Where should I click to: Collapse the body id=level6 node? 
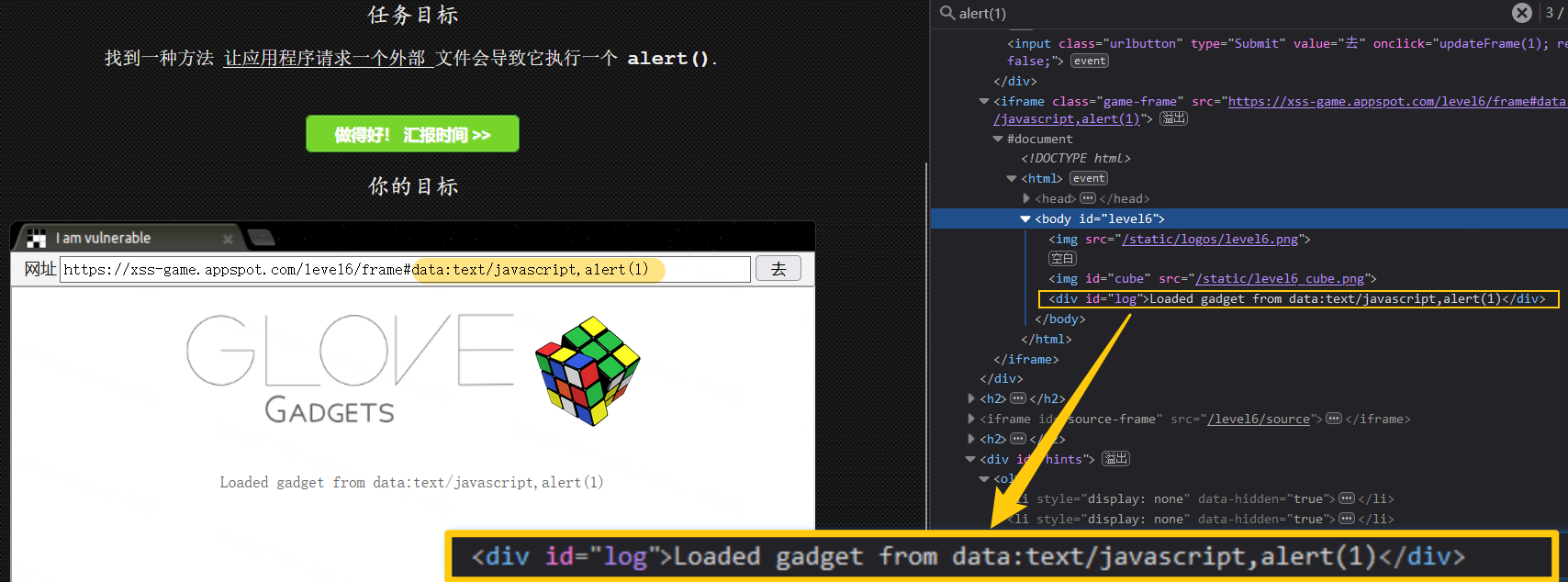pos(1025,218)
